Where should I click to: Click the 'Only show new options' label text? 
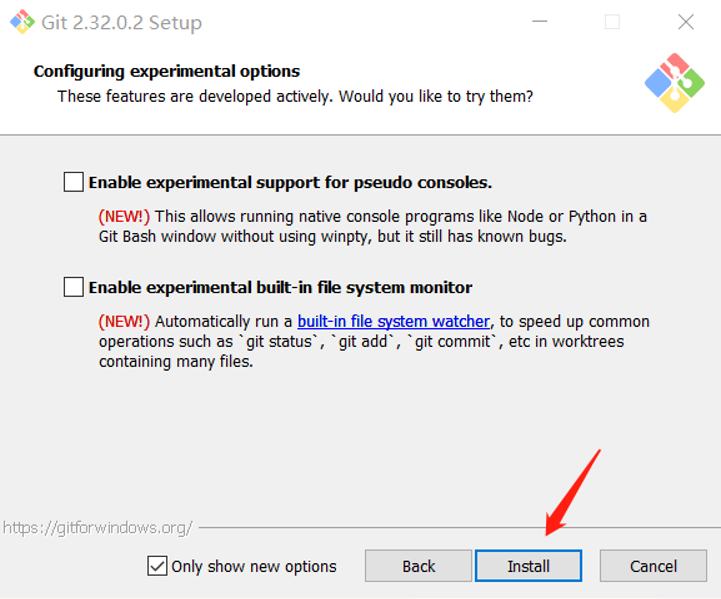254,566
